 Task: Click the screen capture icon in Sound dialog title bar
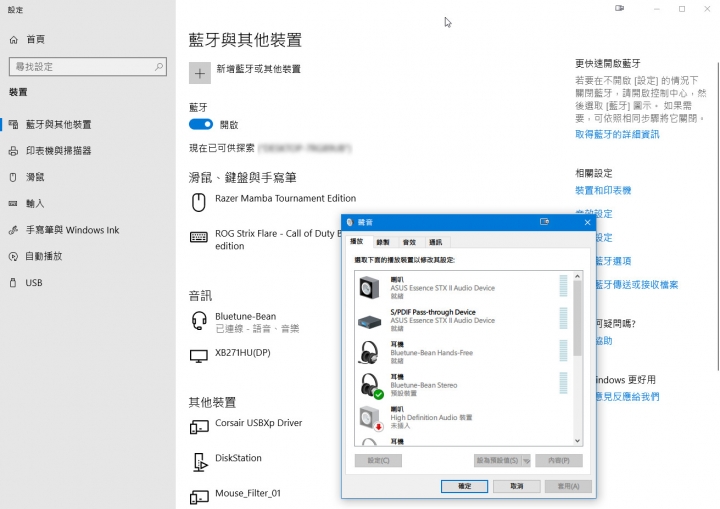click(545, 222)
